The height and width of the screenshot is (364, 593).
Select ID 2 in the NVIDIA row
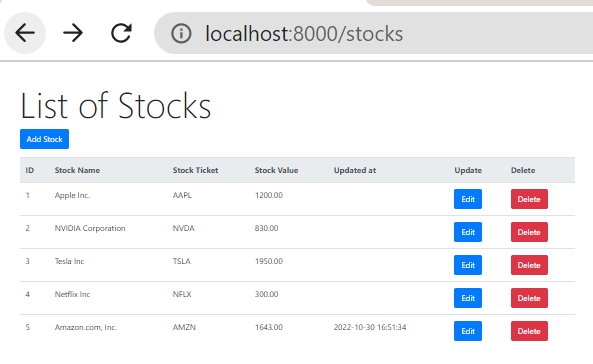[27, 228]
